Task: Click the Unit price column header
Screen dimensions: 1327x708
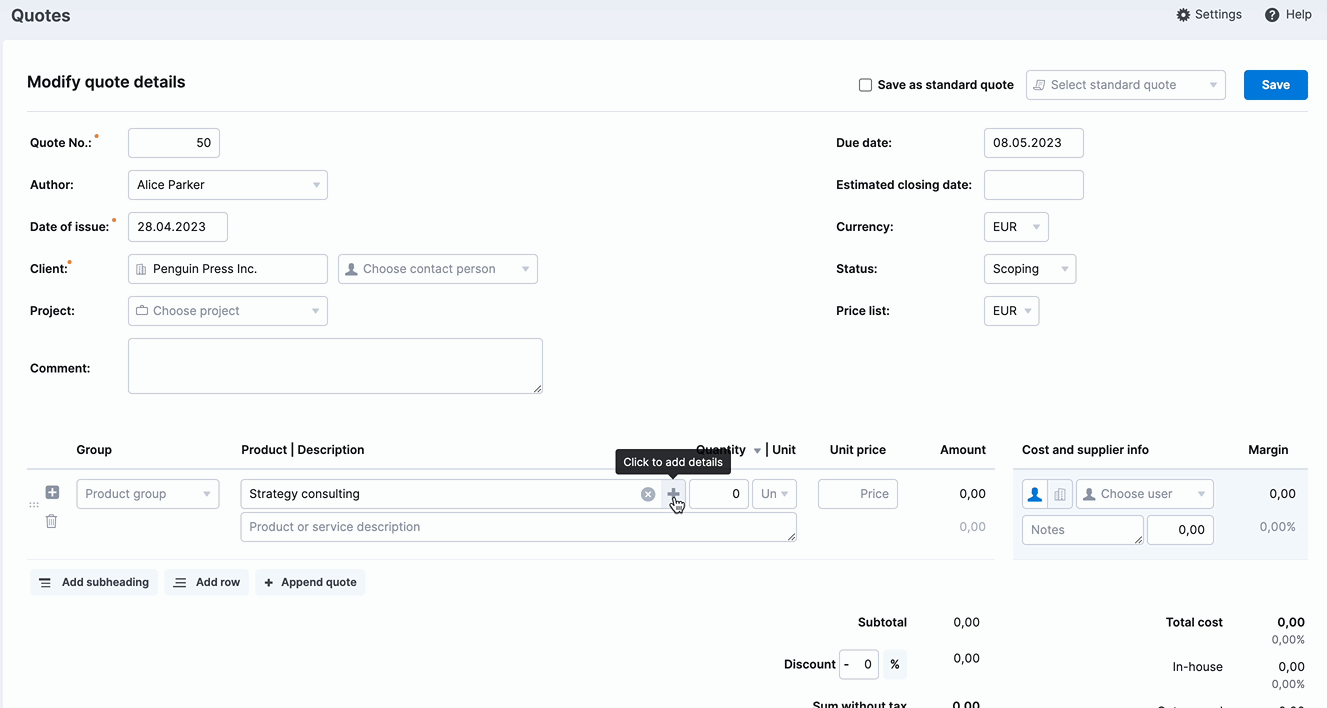Action: [858, 450]
